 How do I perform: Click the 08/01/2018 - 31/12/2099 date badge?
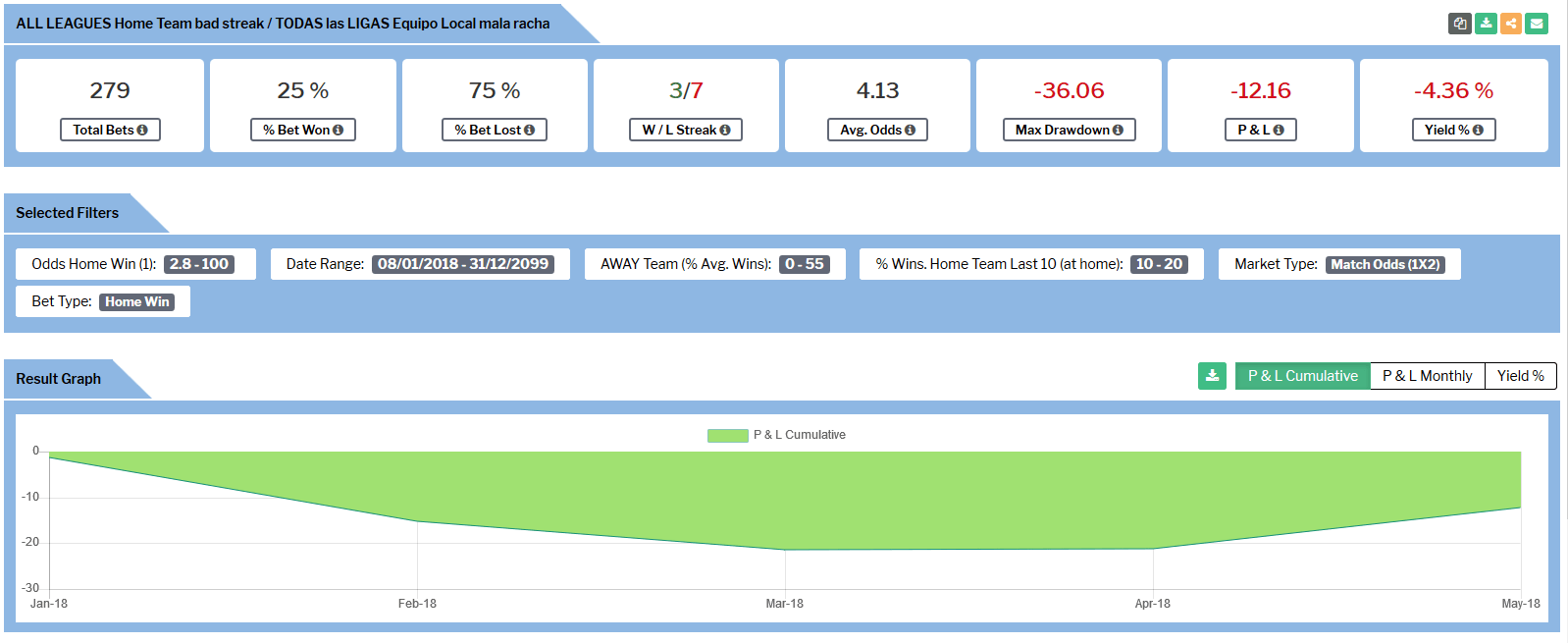tap(463, 264)
